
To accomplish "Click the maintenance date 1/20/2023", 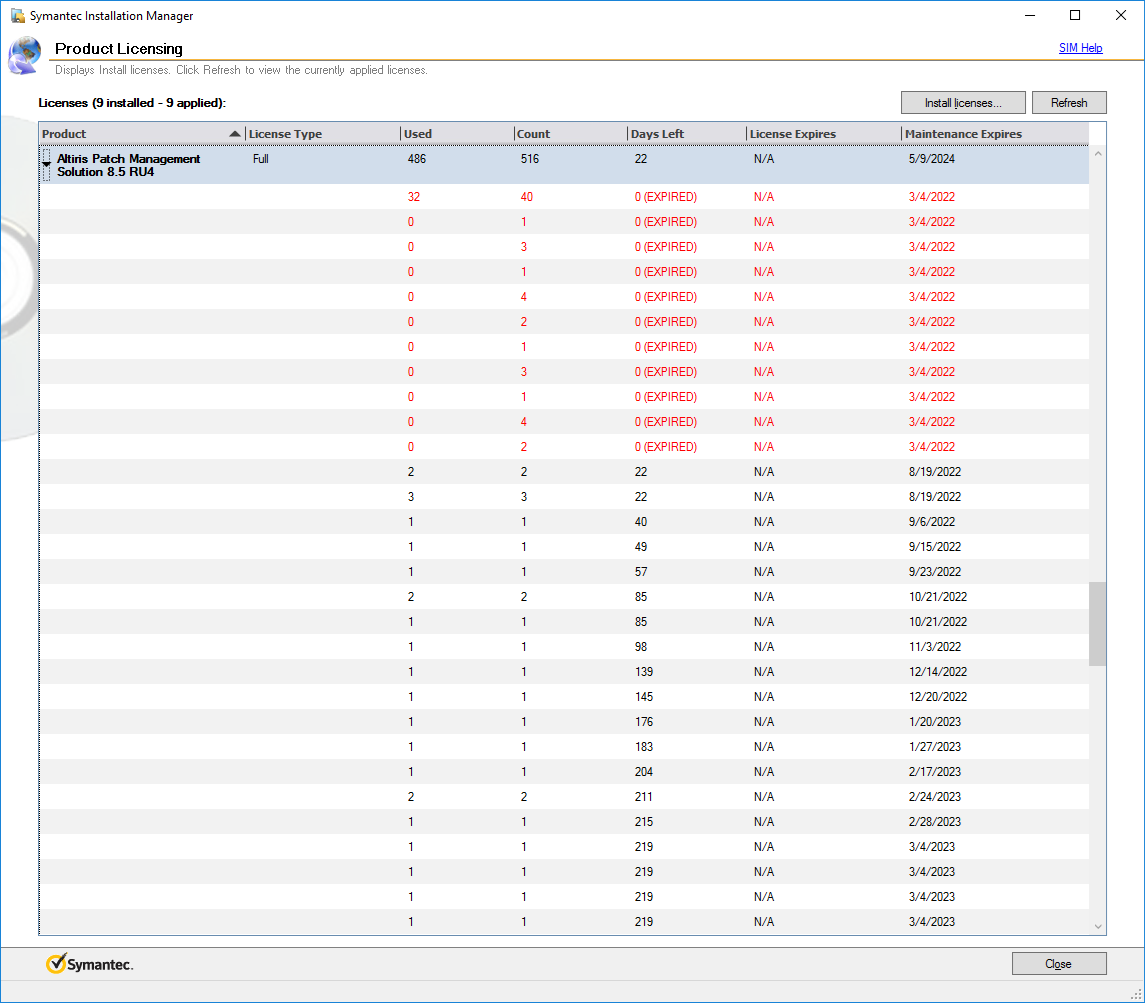I will [x=935, y=722].
